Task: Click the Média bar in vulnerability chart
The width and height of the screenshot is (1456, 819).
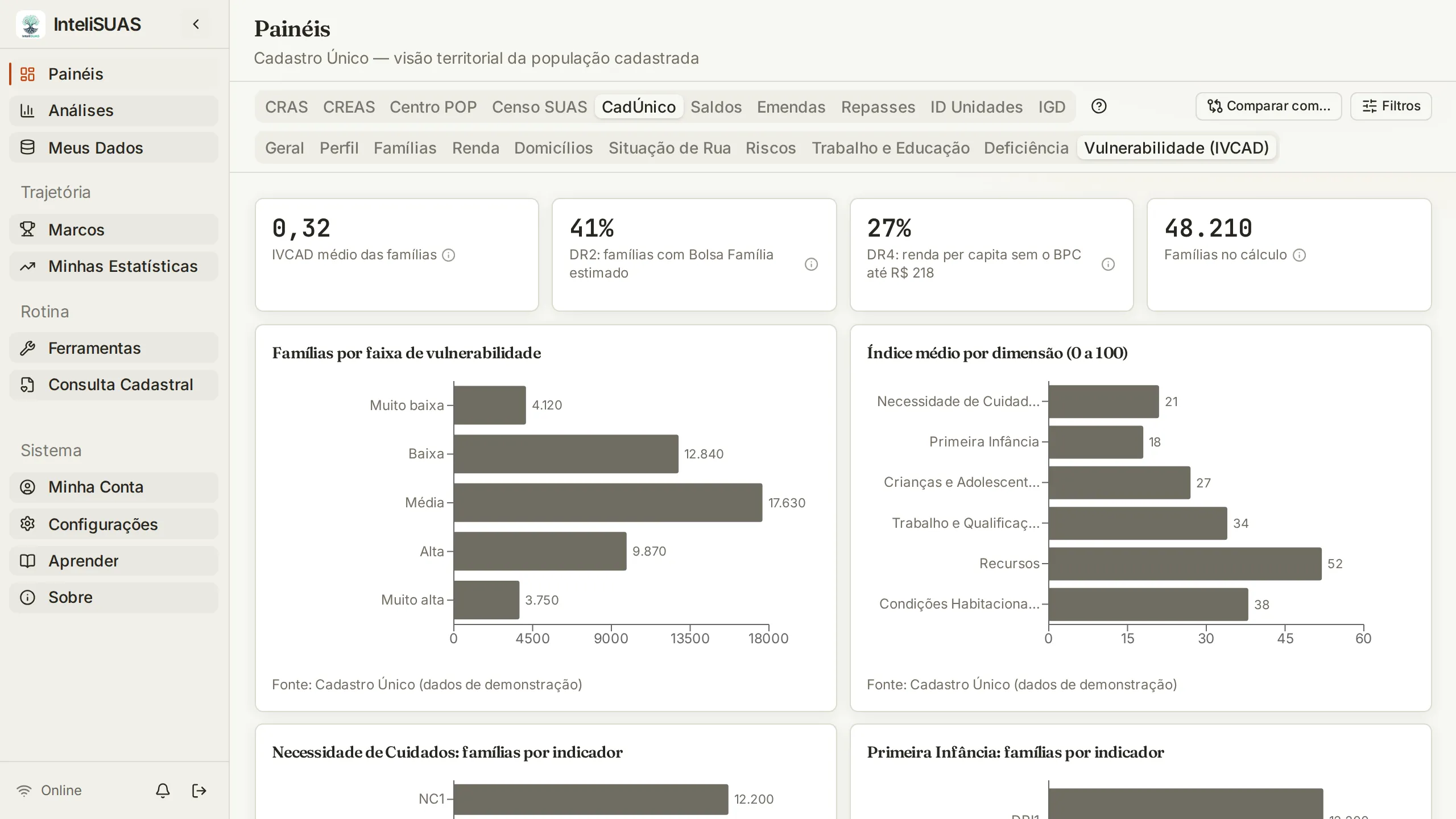Action: pyautogui.click(x=608, y=503)
